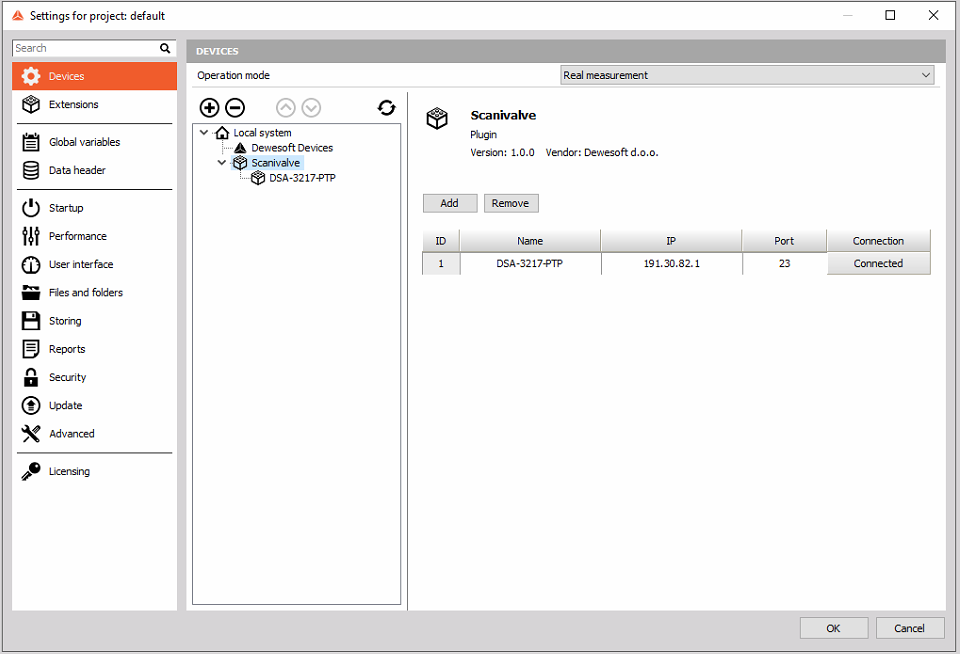Click the remove device minus icon
Screen dimensions: 960x654
click(x=235, y=108)
